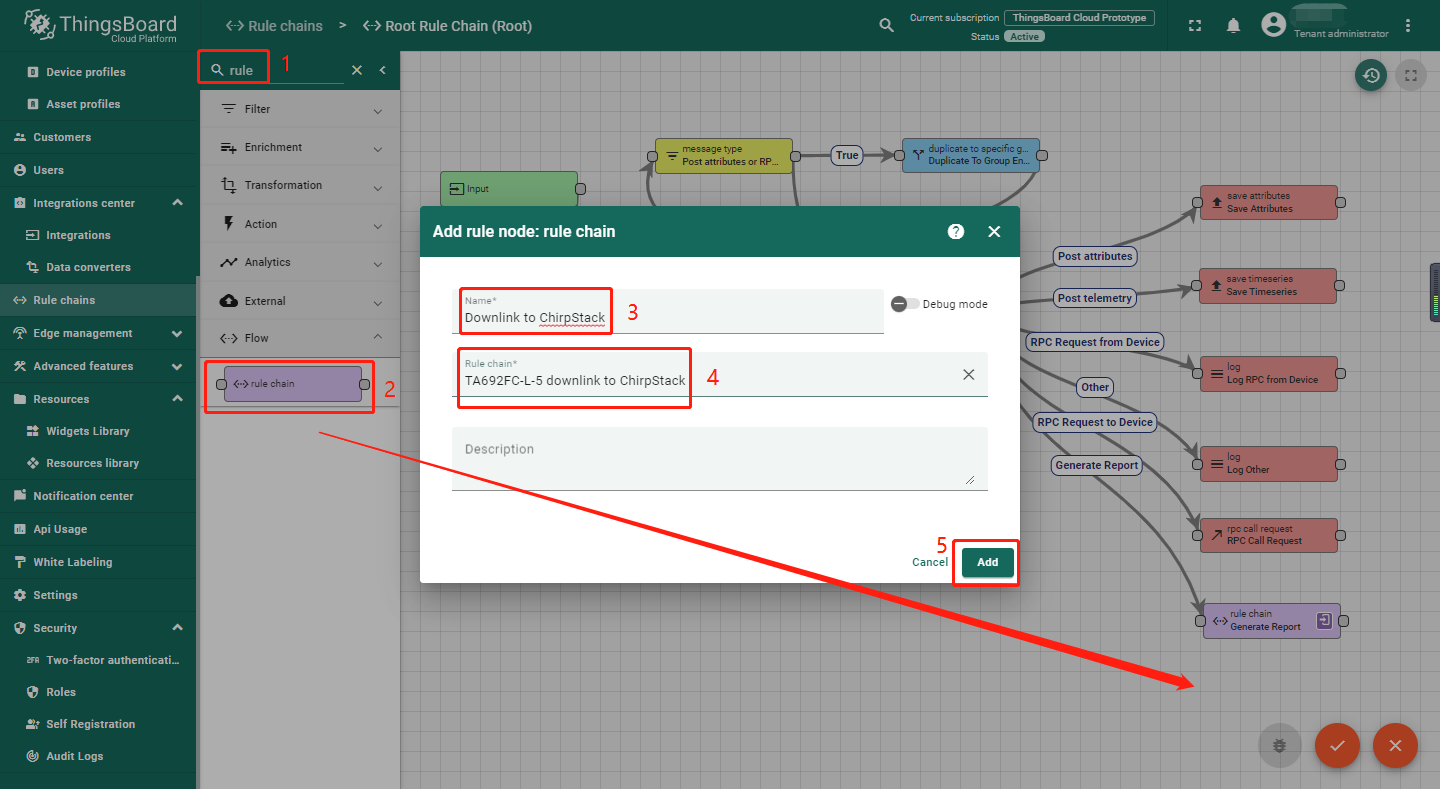Collapse the Flow node category
Viewport: 1440px width, 789px height.
300,338
